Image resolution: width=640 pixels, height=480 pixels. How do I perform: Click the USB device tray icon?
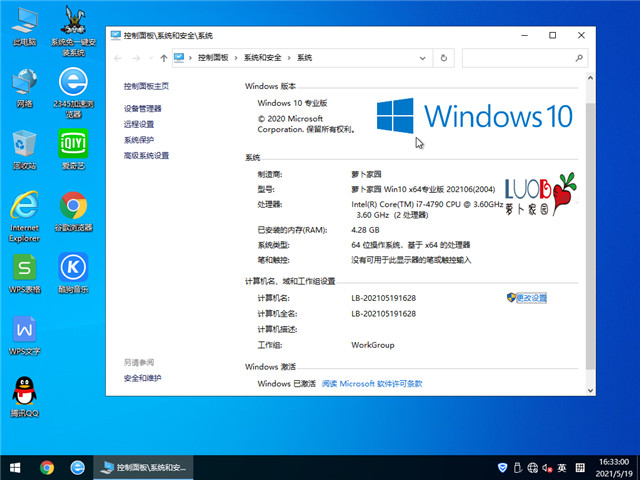518,467
